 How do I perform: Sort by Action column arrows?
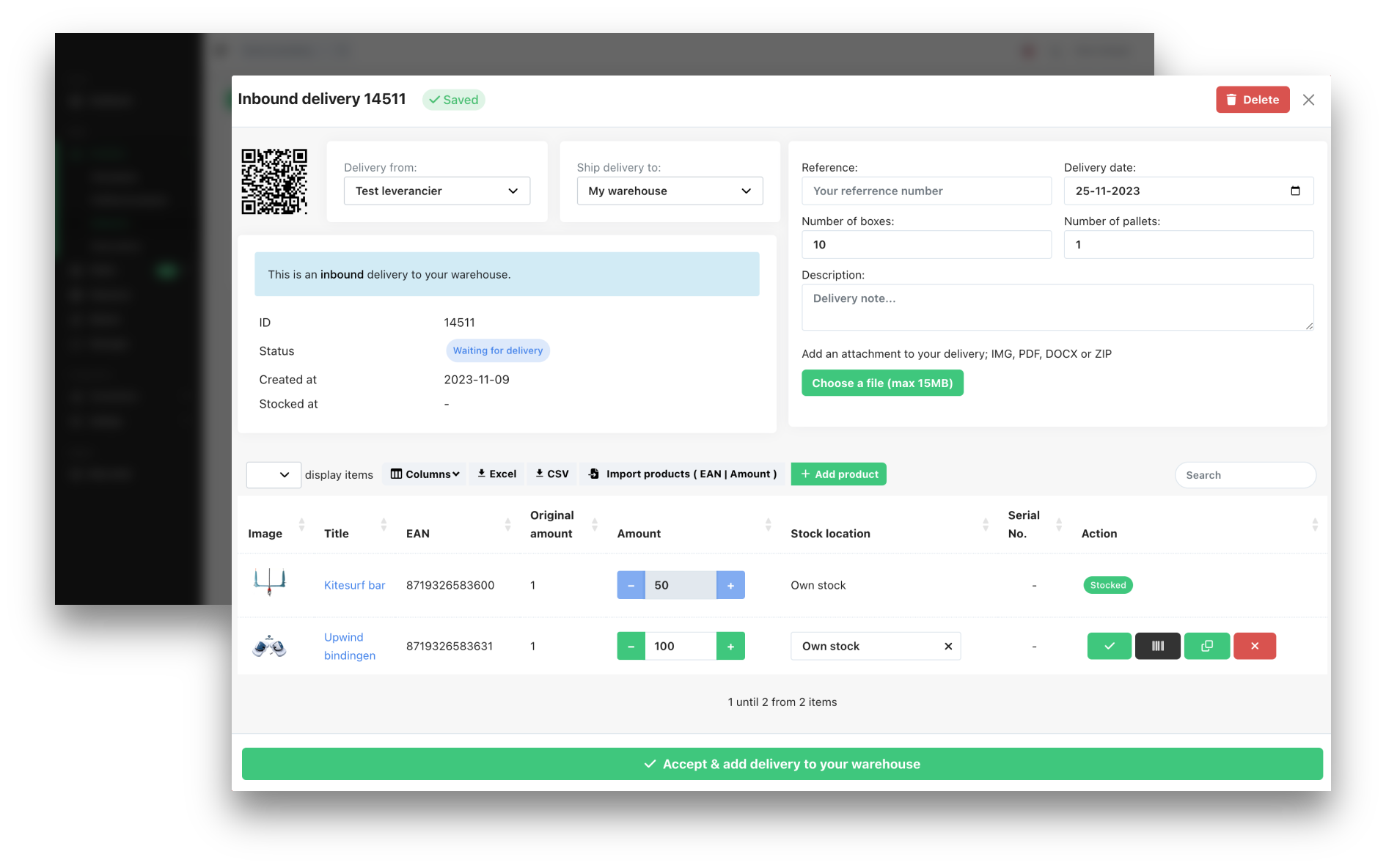coord(1315,524)
